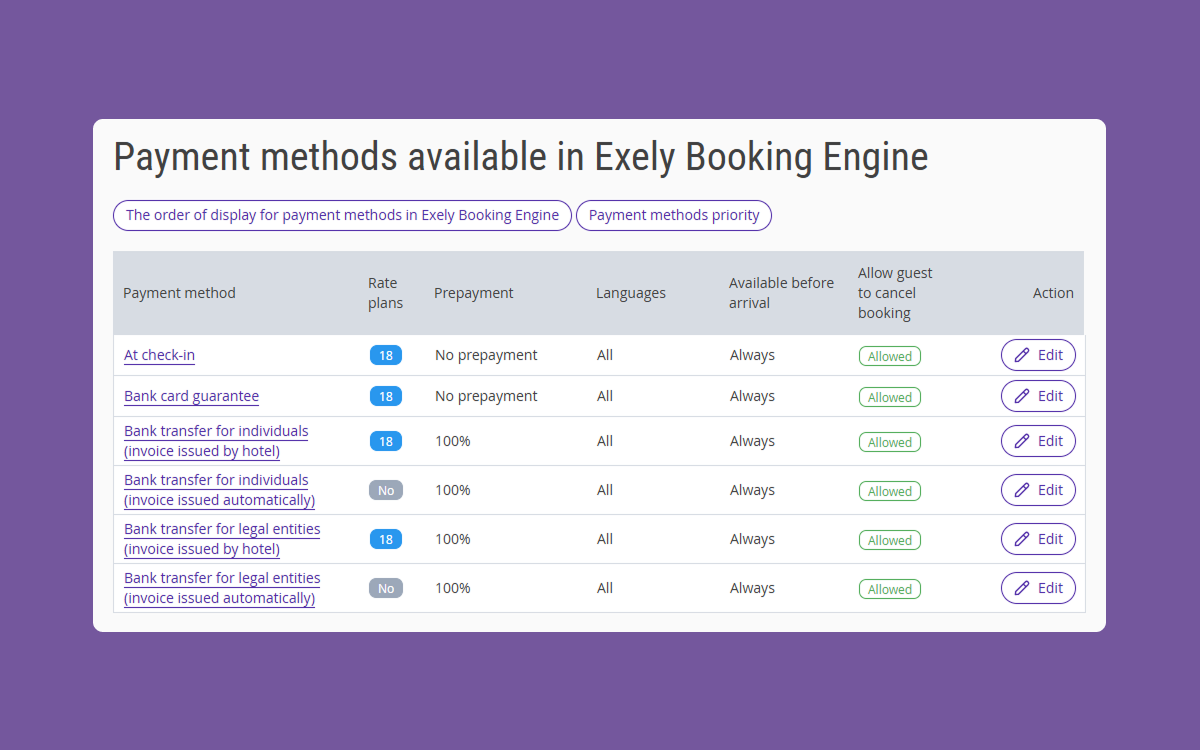Click Prepayment column header
The image size is (1200, 750).
[474, 293]
